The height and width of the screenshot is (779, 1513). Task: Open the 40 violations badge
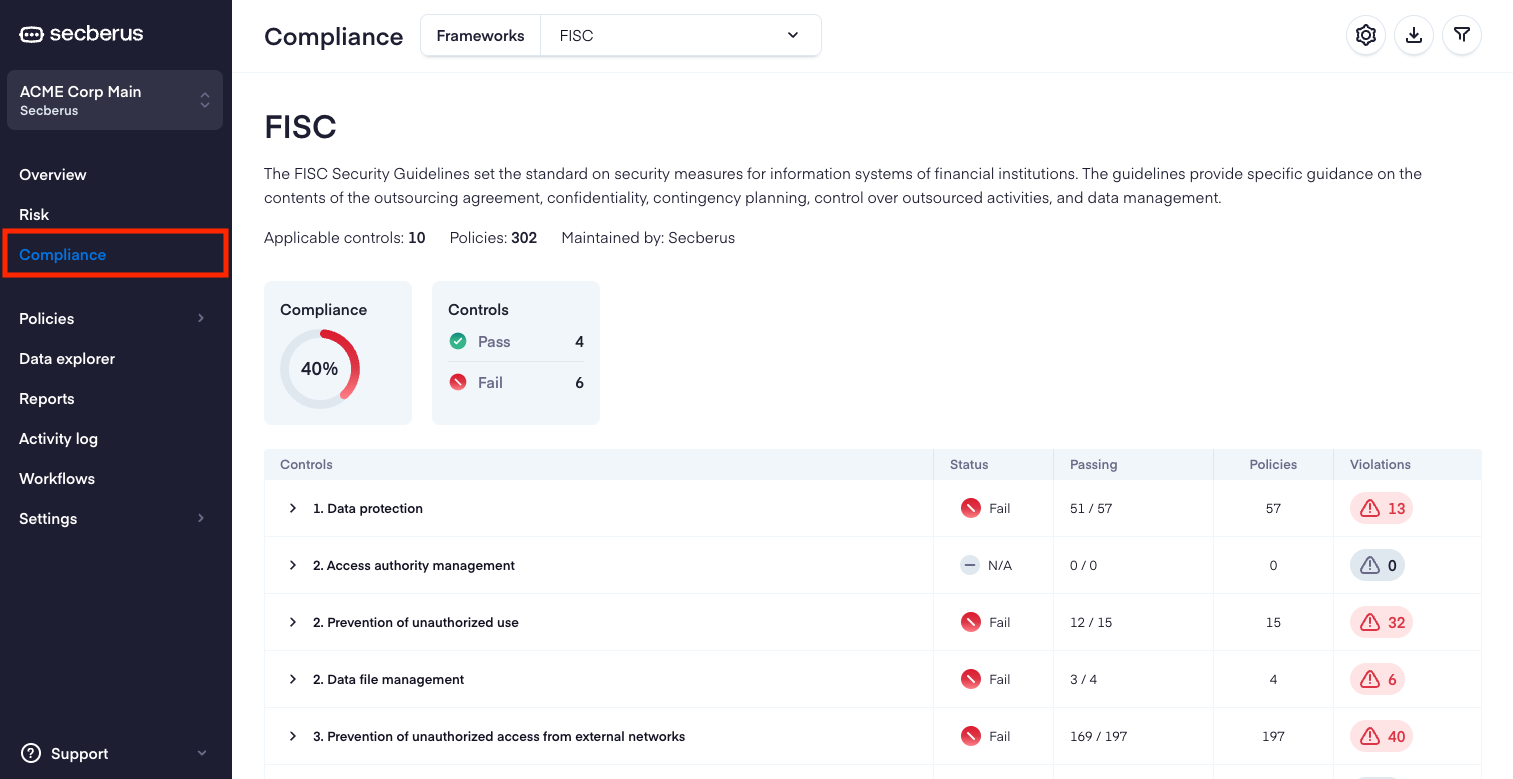[1382, 736]
